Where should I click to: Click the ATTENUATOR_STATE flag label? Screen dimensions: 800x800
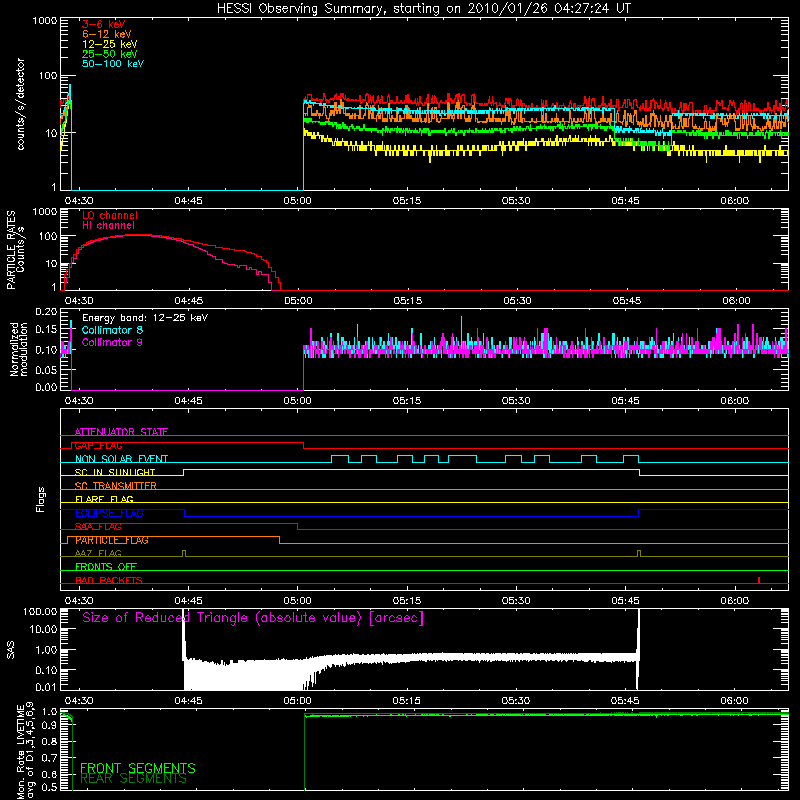[x=121, y=432]
